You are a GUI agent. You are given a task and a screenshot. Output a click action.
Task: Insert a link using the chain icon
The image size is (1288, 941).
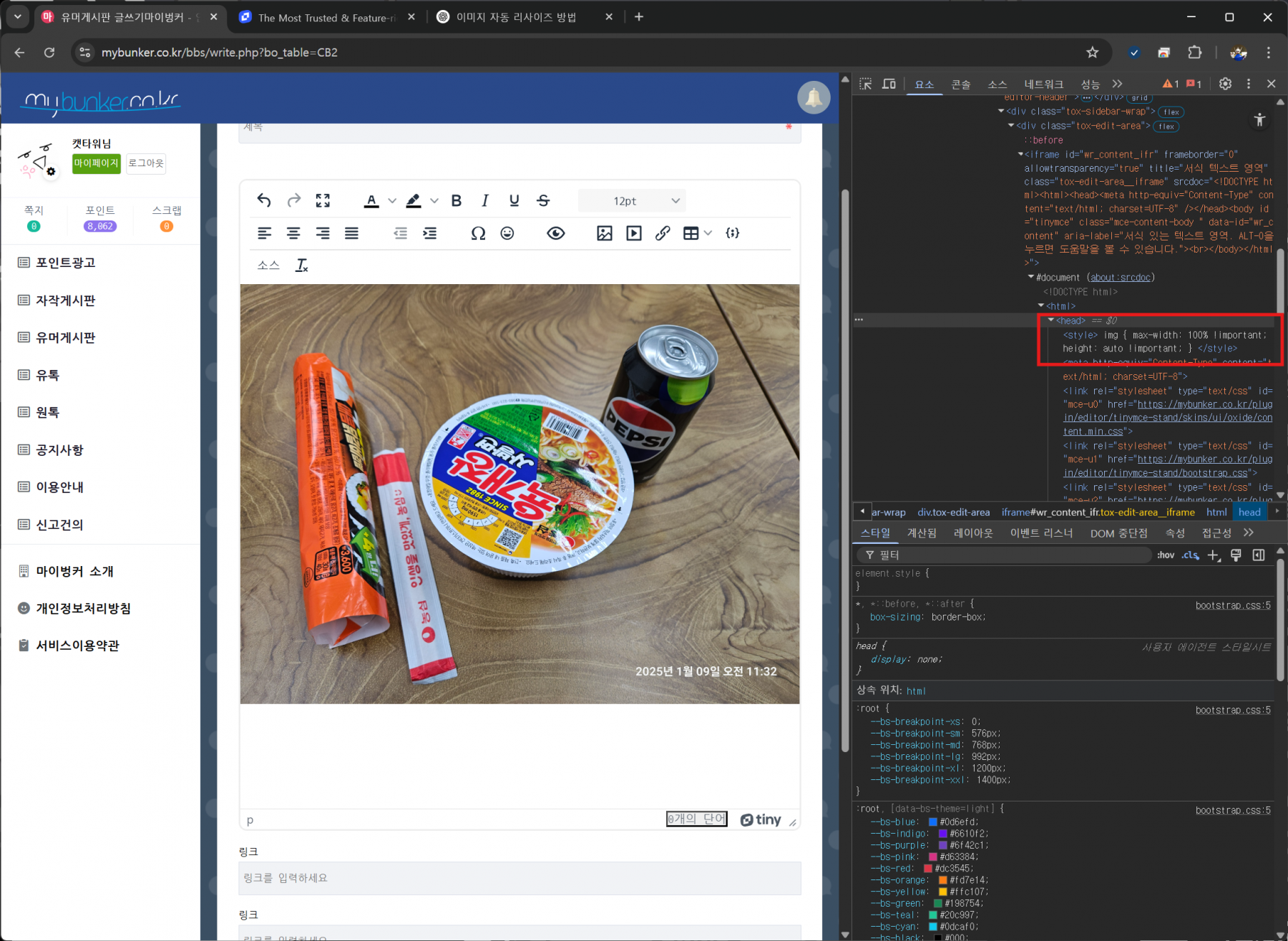[663, 233]
